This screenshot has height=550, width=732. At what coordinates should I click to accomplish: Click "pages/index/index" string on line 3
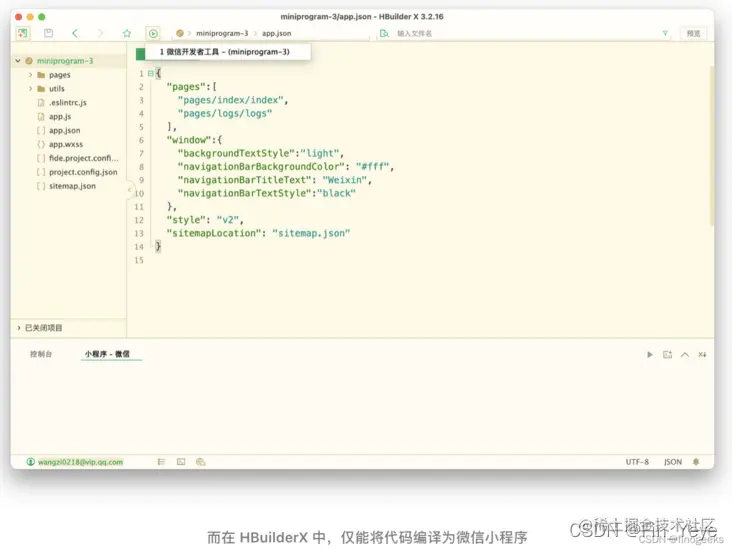tap(230, 100)
